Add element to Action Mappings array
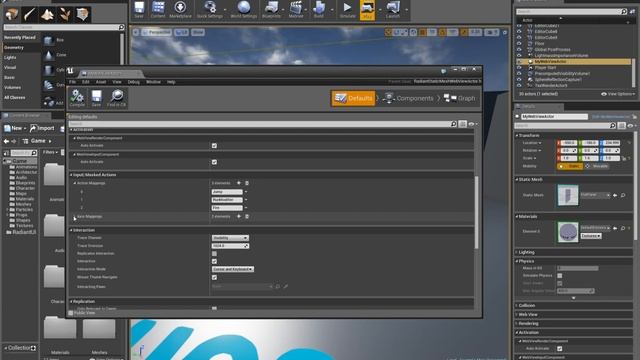640x360 pixels. tap(239, 183)
